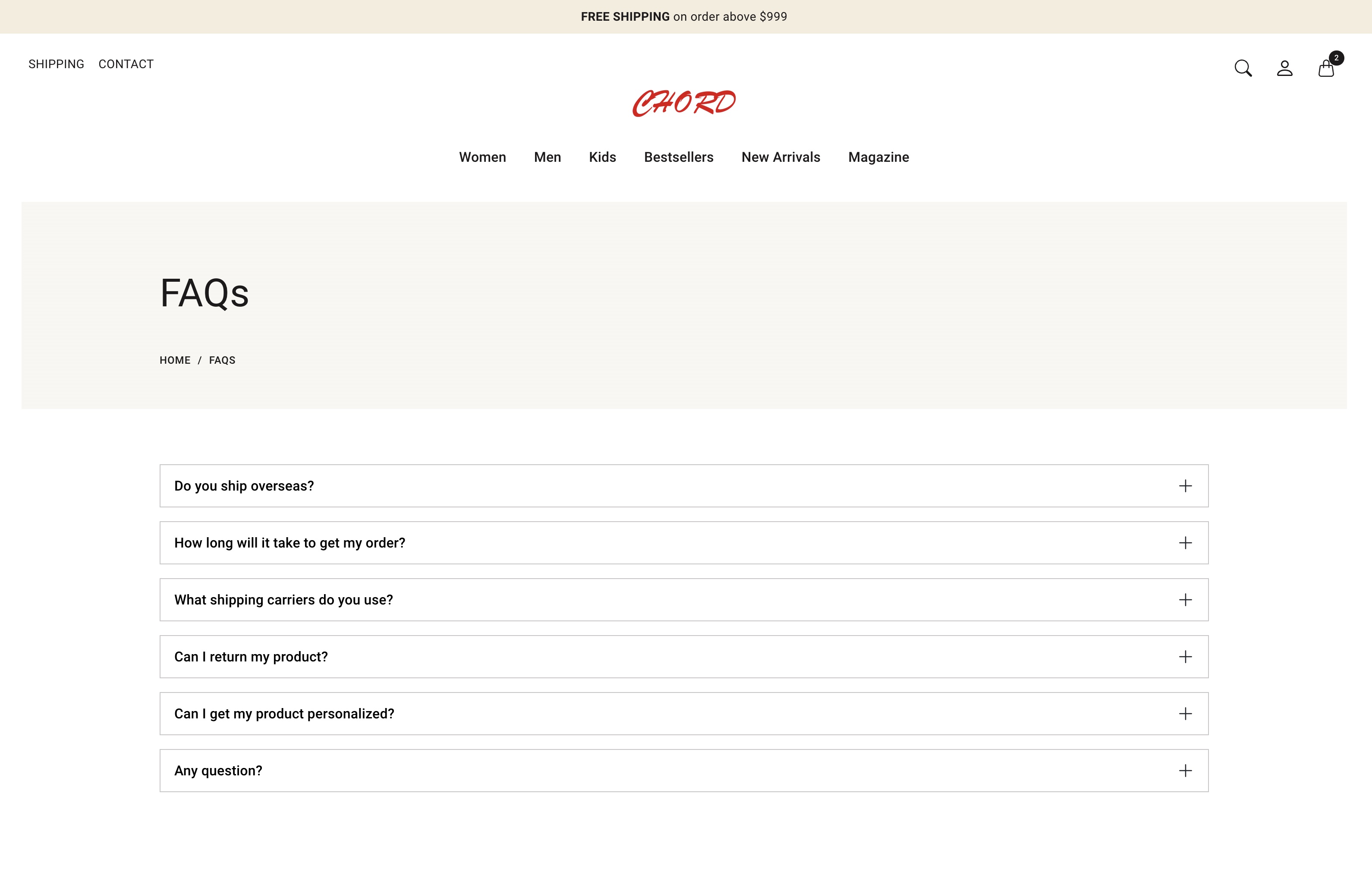Click the FAQS breadcrumb
Viewport: 1372px width, 894px height.
tap(222, 360)
